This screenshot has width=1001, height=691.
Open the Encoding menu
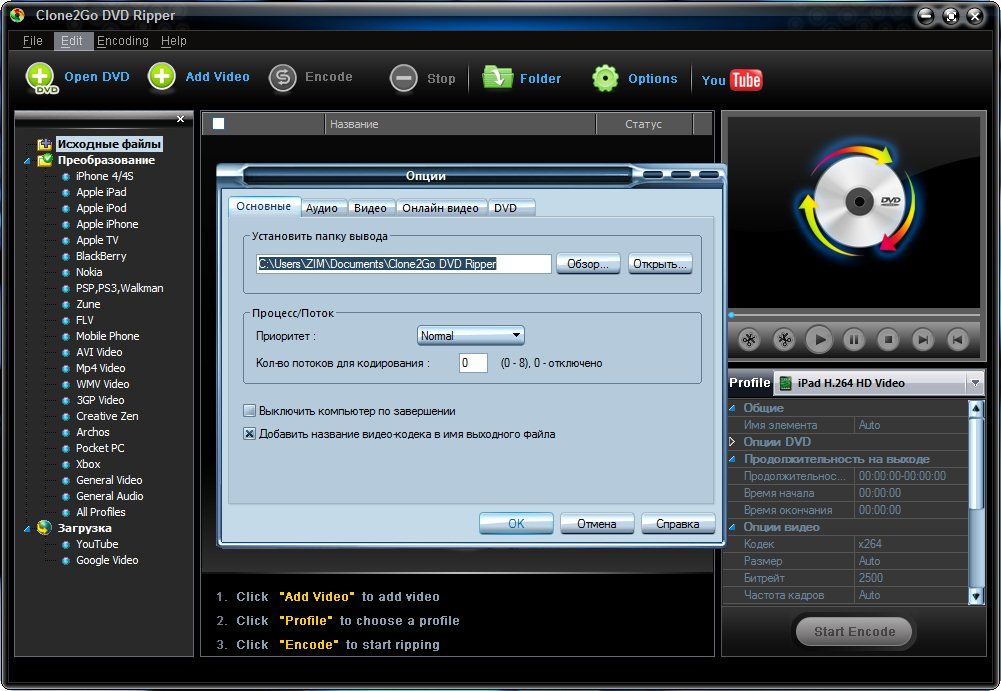point(123,41)
